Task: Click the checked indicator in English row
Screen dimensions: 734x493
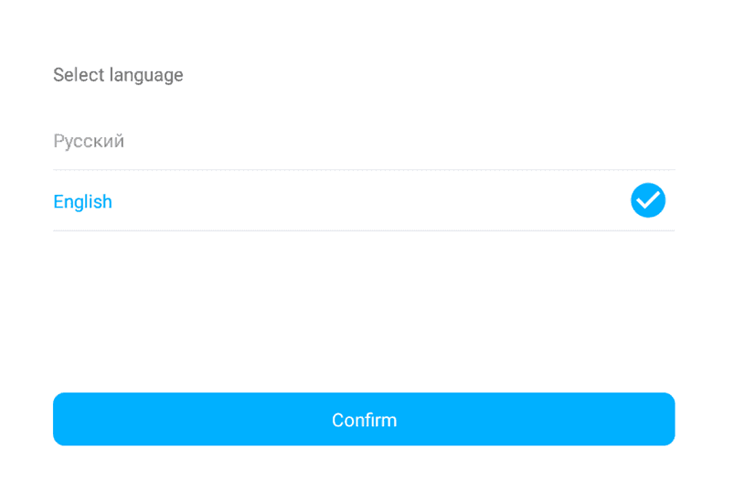Action: 648,201
